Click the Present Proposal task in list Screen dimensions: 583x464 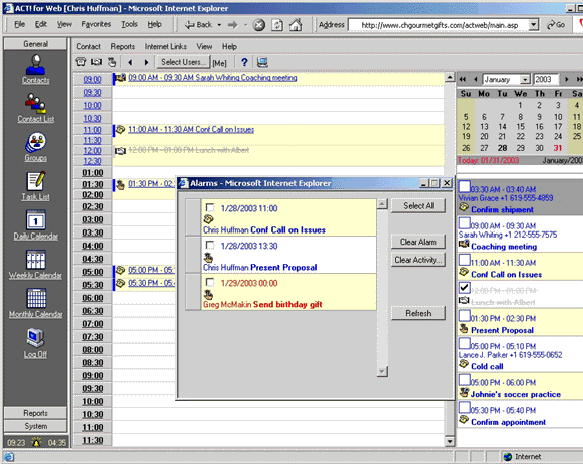[x=502, y=330]
